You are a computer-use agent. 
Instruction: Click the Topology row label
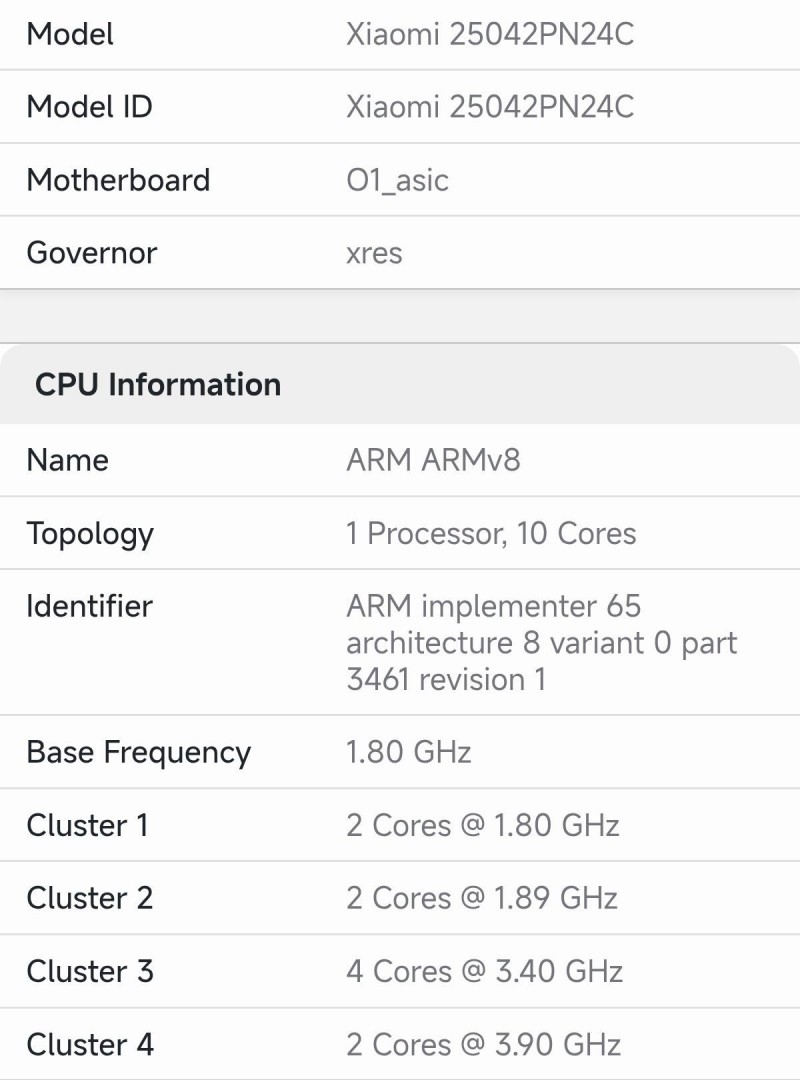90,534
